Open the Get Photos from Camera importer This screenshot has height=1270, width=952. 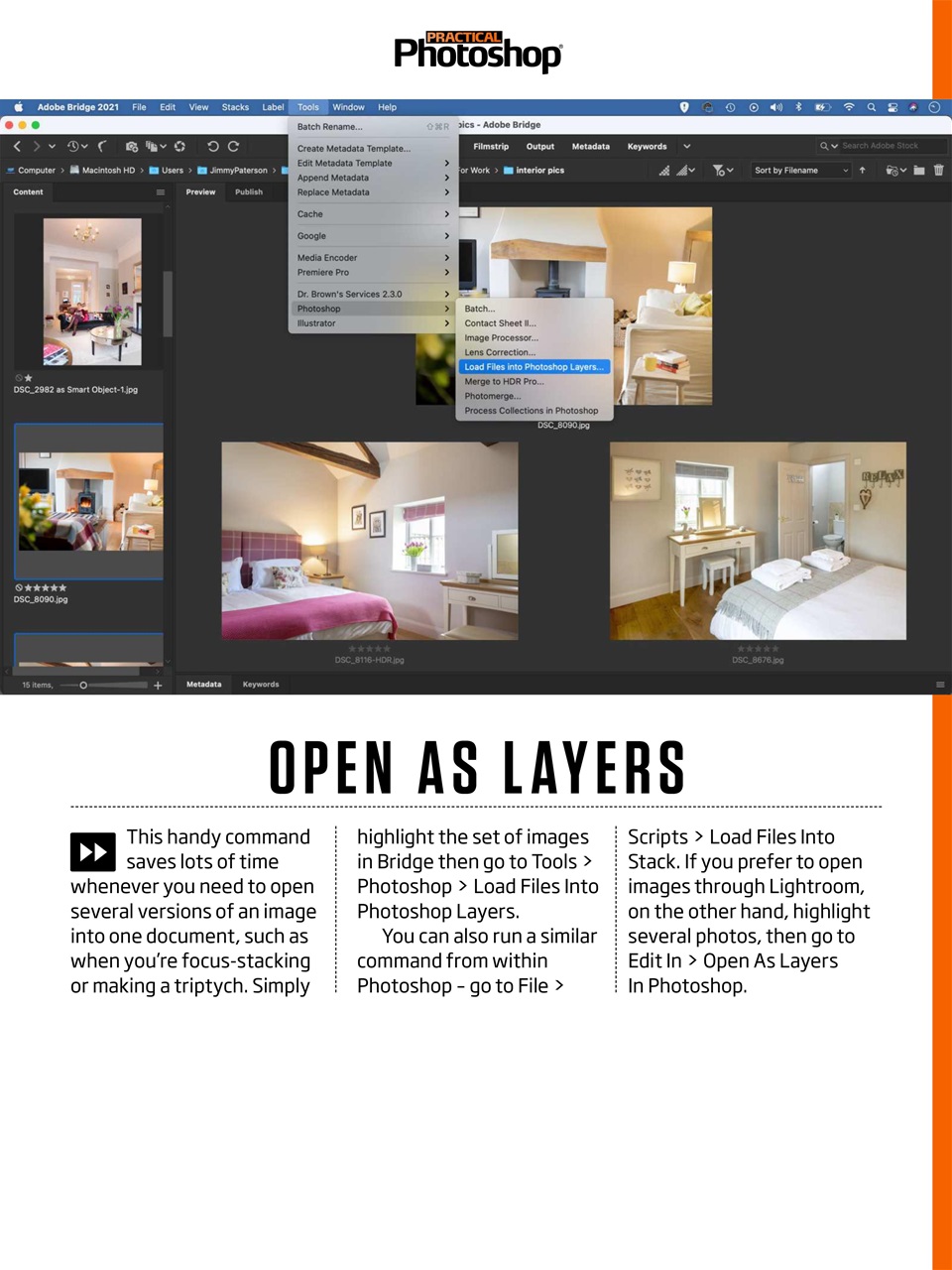tap(131, 146)
